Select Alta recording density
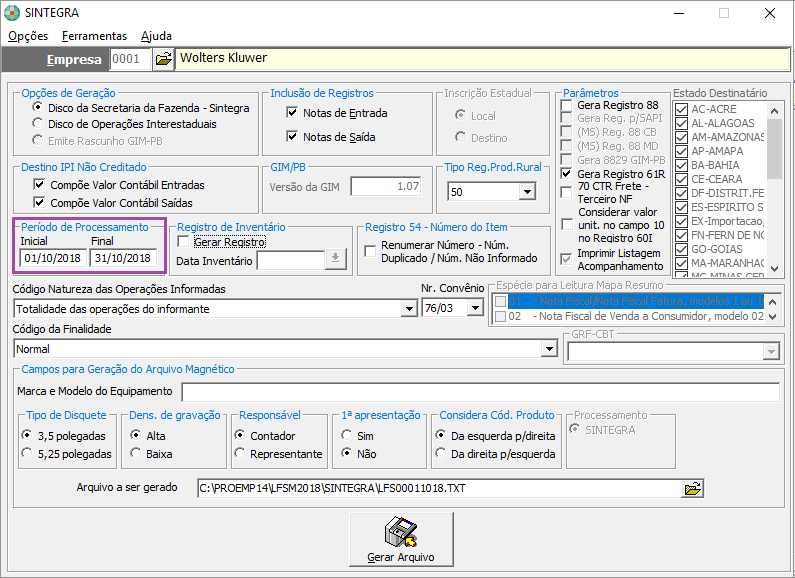The height and width of the screenshot is (578, 795). tap(135, 435)
